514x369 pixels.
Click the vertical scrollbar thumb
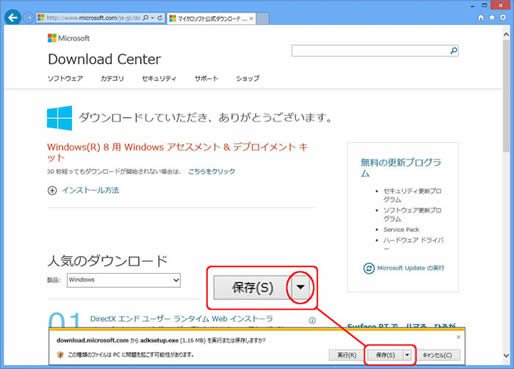[x=506, y=96]
